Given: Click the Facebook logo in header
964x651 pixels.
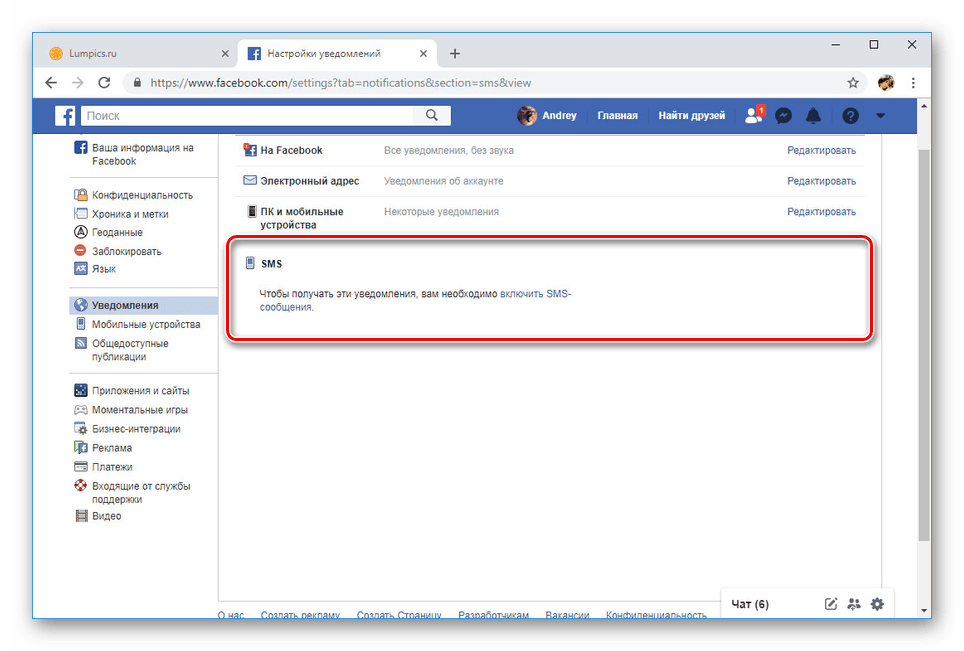Looking at the screenshot, I should (x=66, y=116).
